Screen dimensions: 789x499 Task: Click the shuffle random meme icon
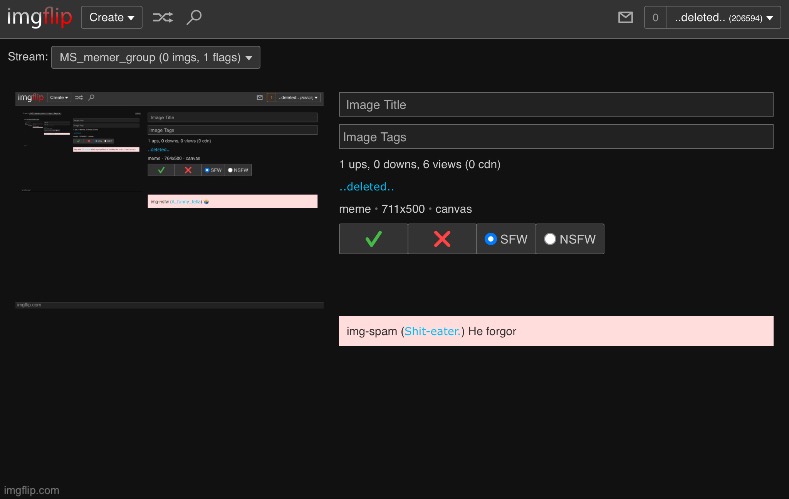pos(162,17)
